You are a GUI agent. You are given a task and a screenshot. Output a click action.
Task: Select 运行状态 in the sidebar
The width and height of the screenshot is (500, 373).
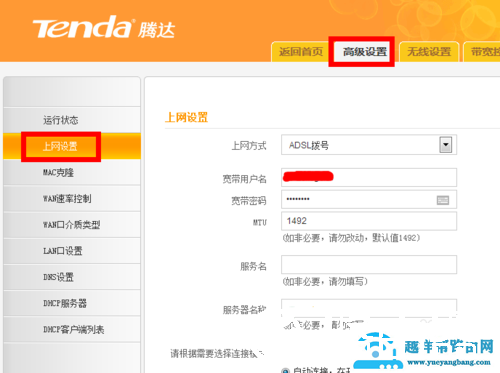[x=72, y=120]
